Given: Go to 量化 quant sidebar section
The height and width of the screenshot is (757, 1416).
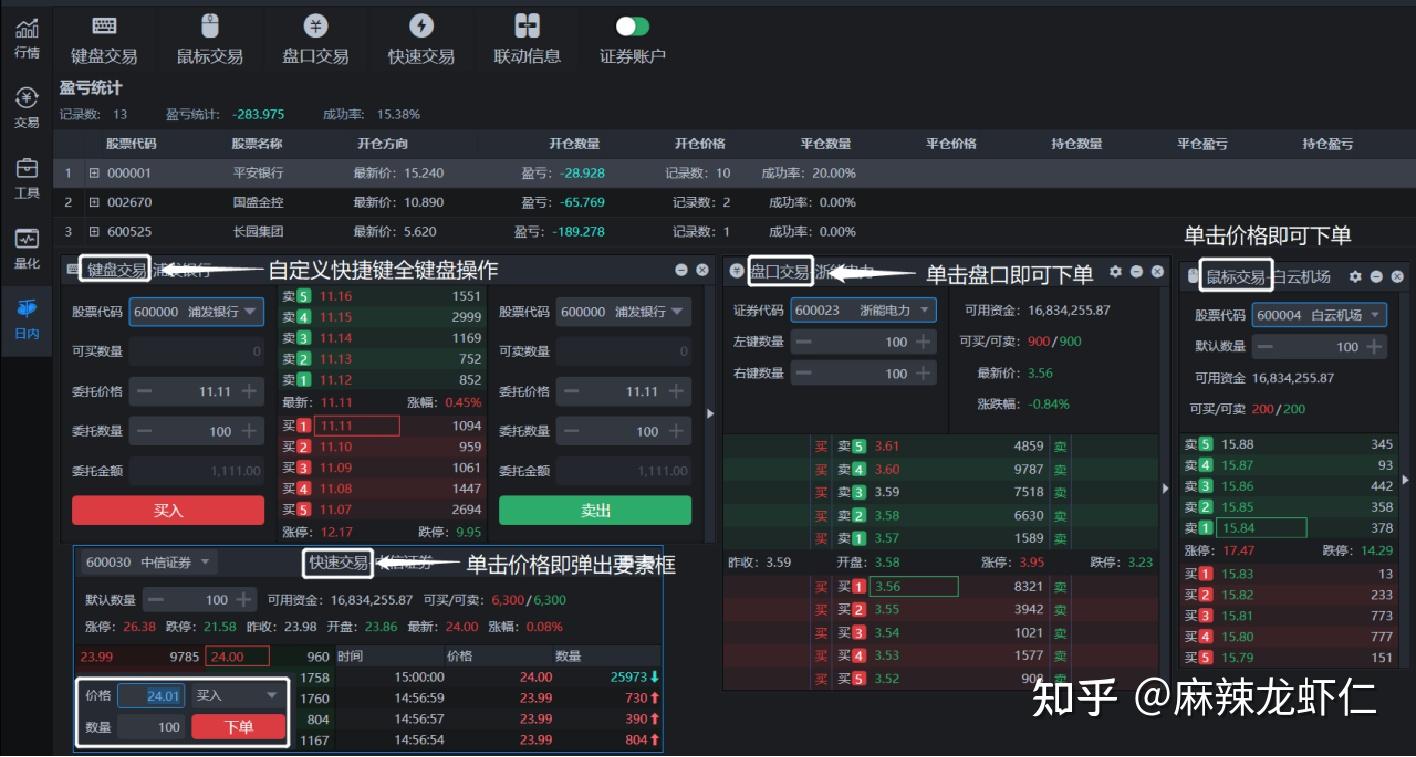Looking at the screenshot, I should click(x=27, y=249).
